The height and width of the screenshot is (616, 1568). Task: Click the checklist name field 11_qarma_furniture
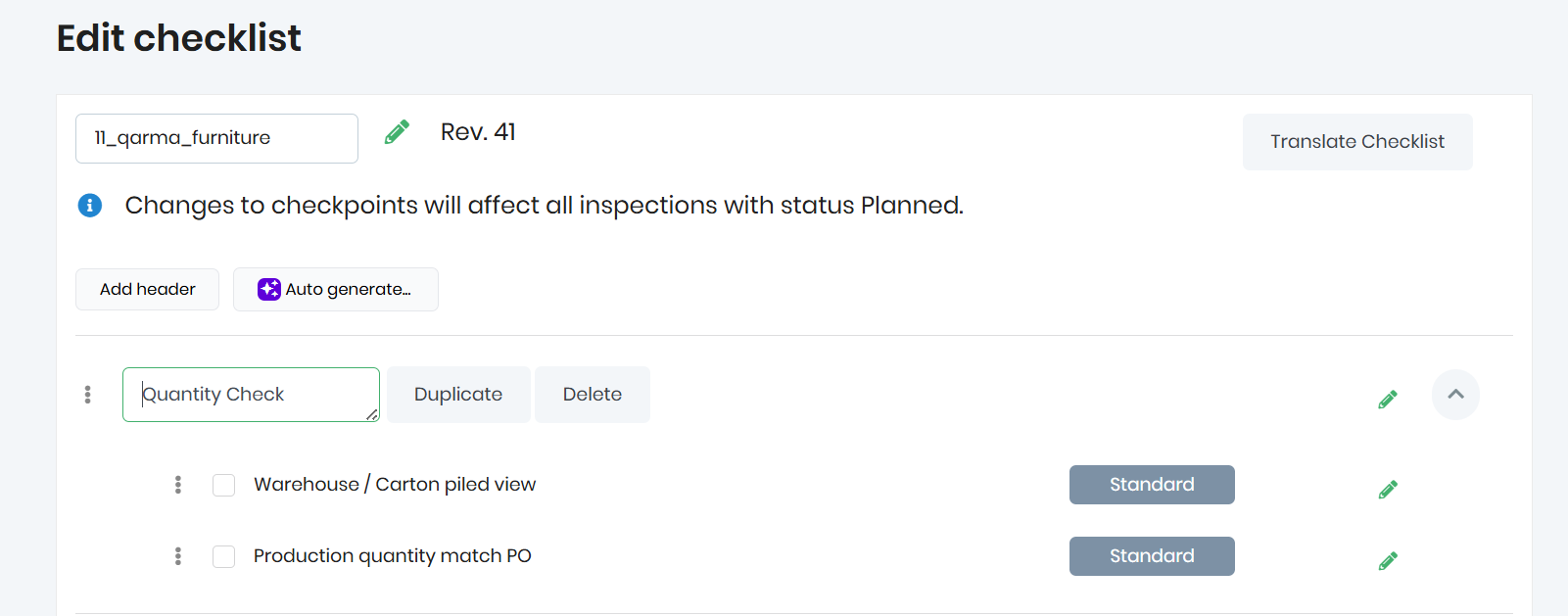pyautogui.click(x=216, y=138)
